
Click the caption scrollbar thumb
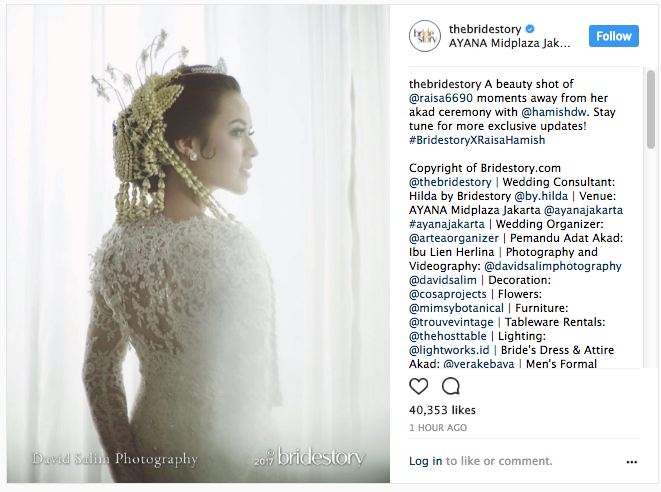[651, 110]
